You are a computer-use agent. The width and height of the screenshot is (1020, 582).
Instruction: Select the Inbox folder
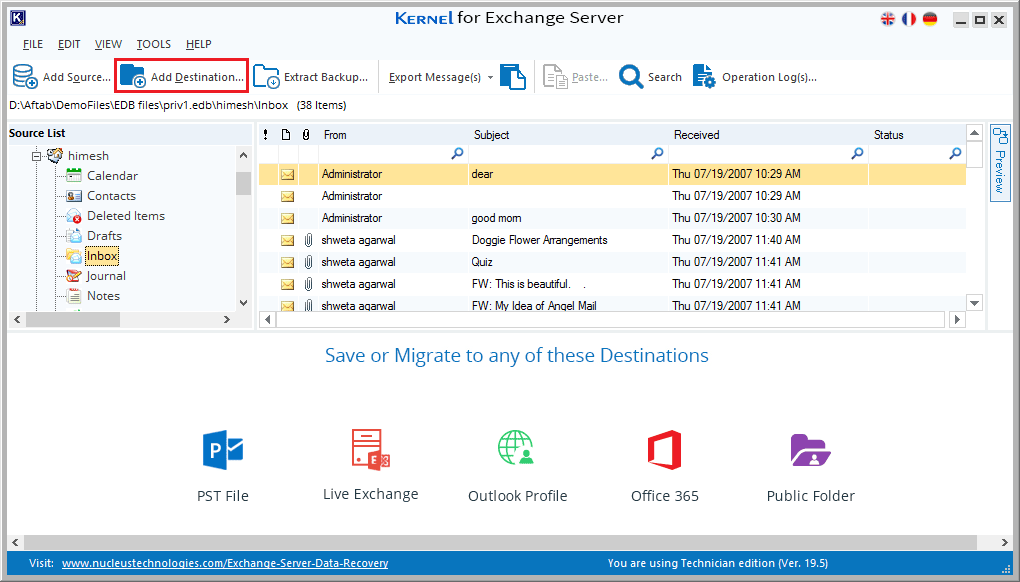pos(102,256)
